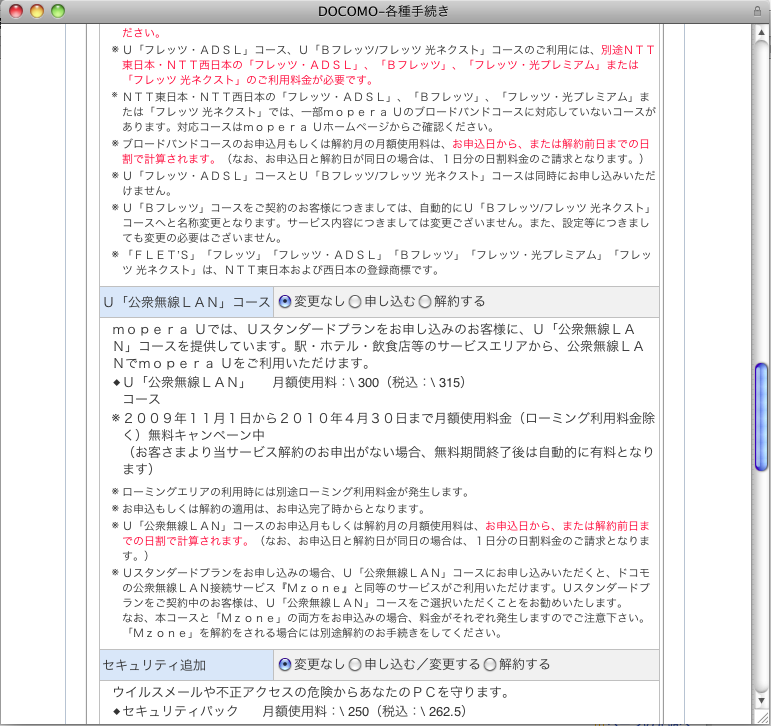Click the trademark note beginning 「FLET'S」「フレッツ」

click(382, 262)
